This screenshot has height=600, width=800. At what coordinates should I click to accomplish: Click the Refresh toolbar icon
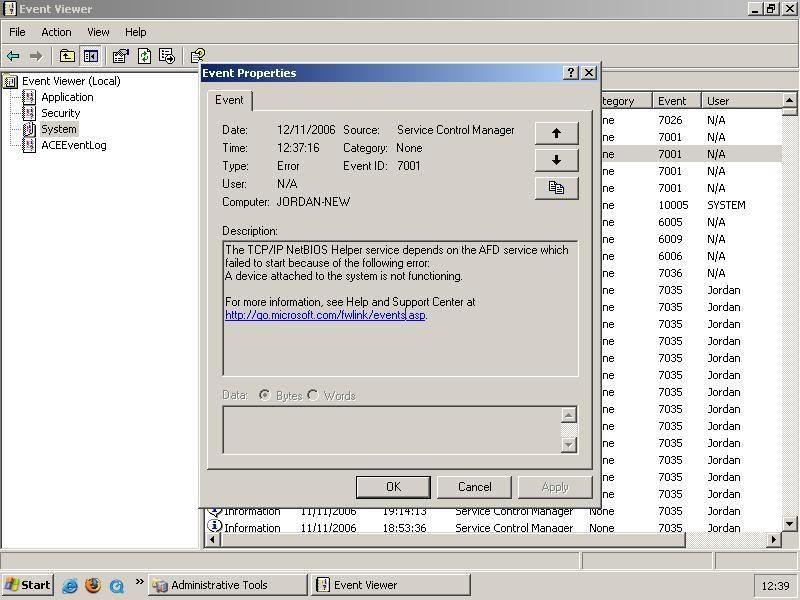[144, 56]
